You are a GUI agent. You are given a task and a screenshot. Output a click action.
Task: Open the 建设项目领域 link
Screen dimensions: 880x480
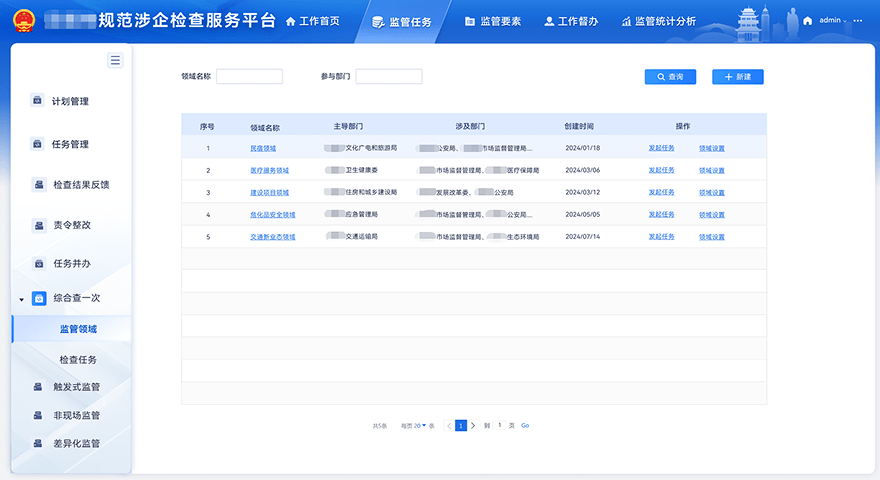(269, 193)
